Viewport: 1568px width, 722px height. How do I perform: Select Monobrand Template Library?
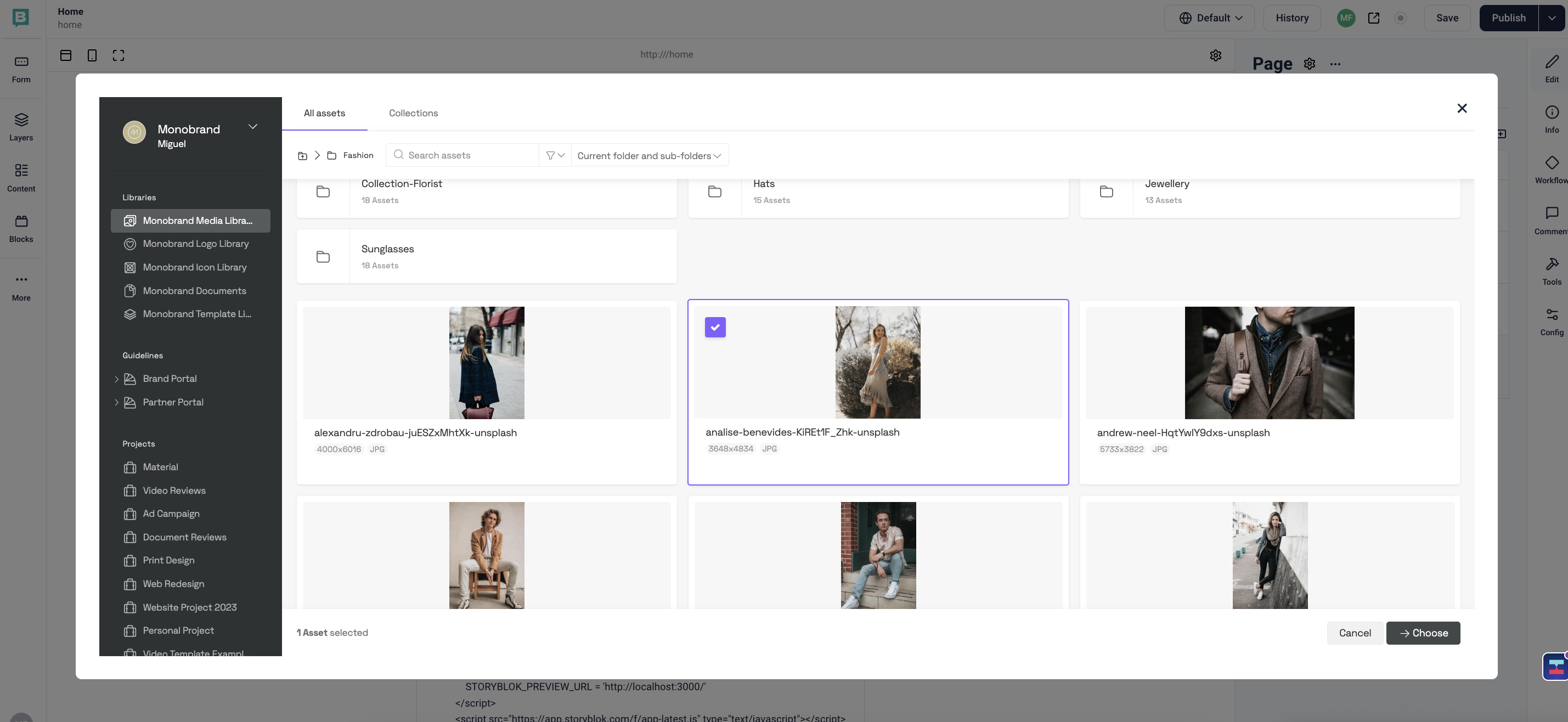pos(190,314)
